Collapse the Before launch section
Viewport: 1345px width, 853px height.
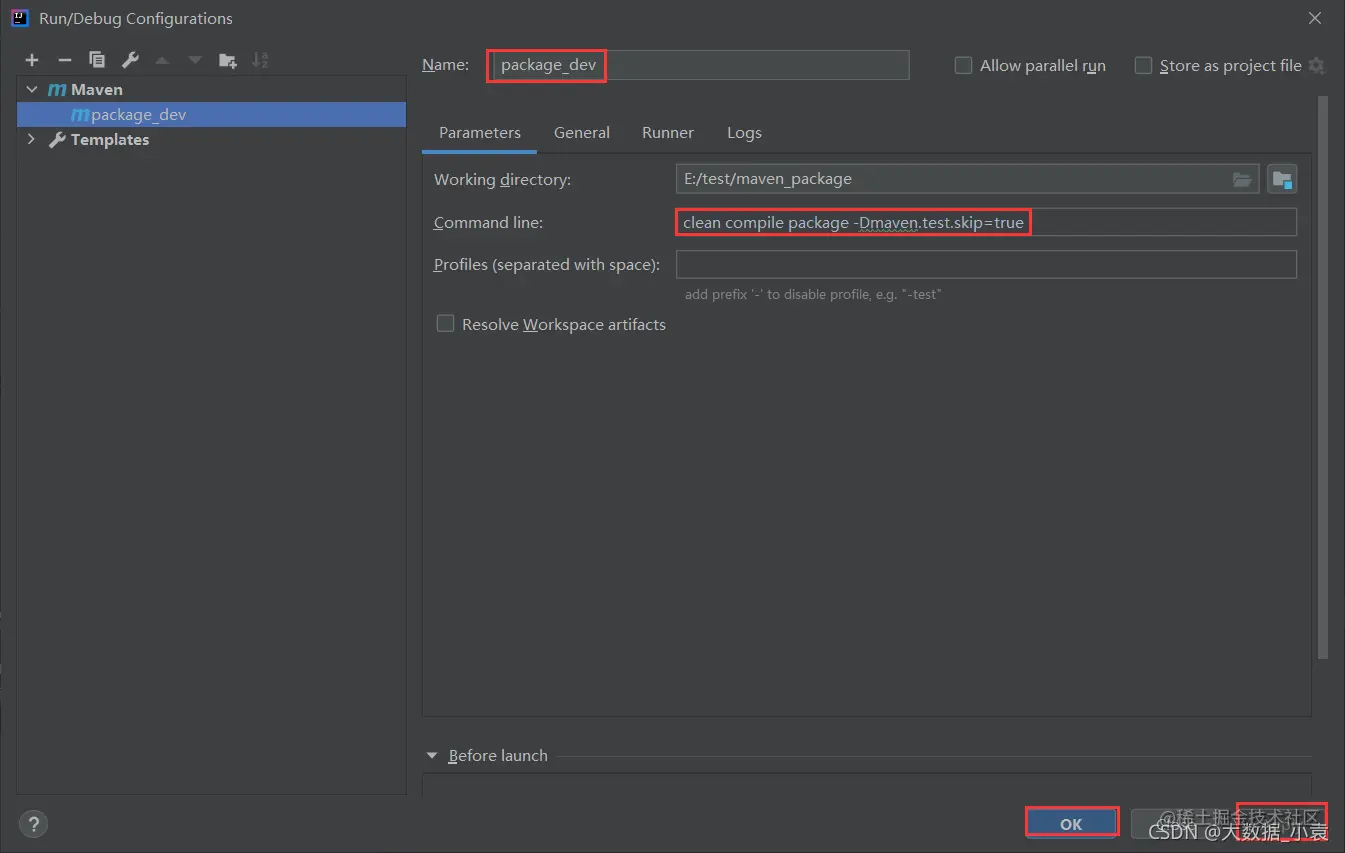(x=432, y=756)
